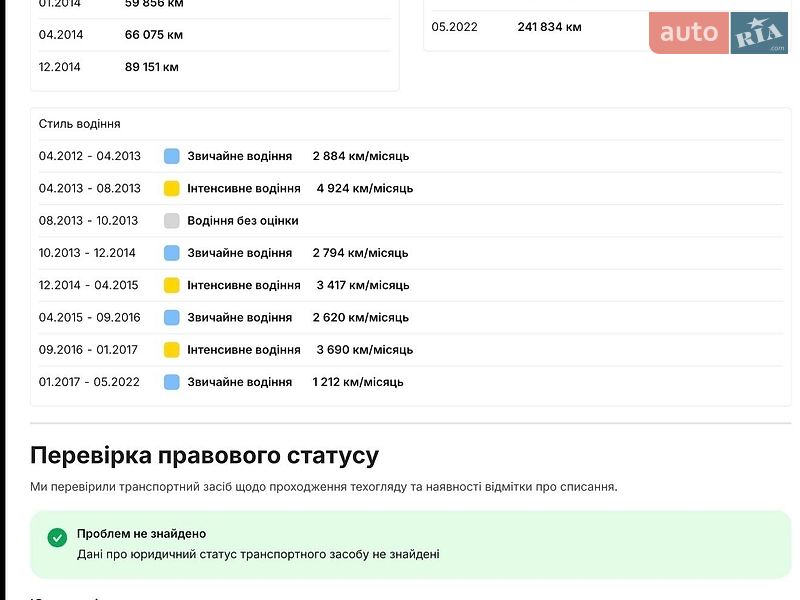
Task: Select the period '01.2017 - 05.2022'
Action: 89,382
